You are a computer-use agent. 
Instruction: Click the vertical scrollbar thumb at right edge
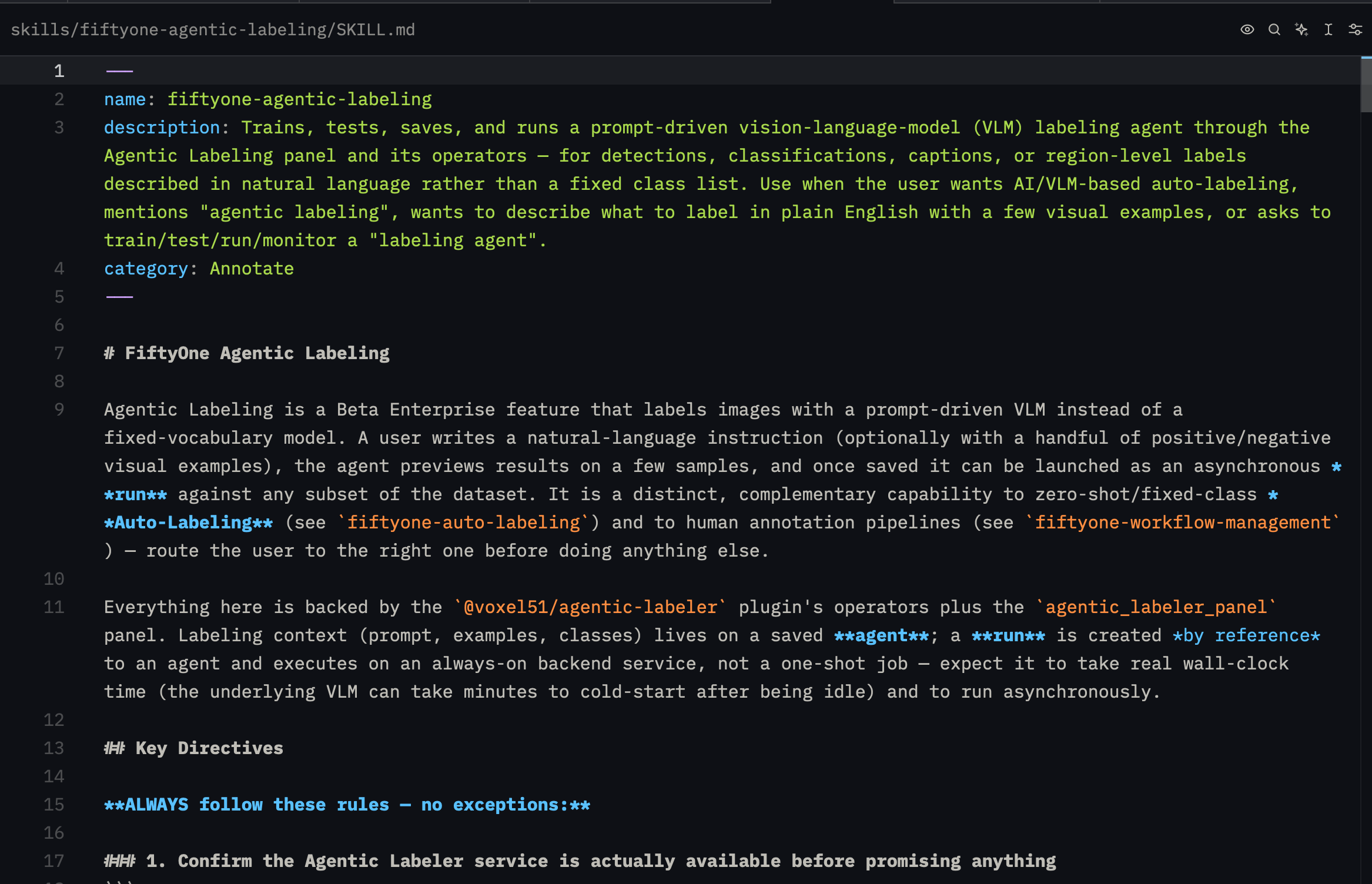point(1366,85)
